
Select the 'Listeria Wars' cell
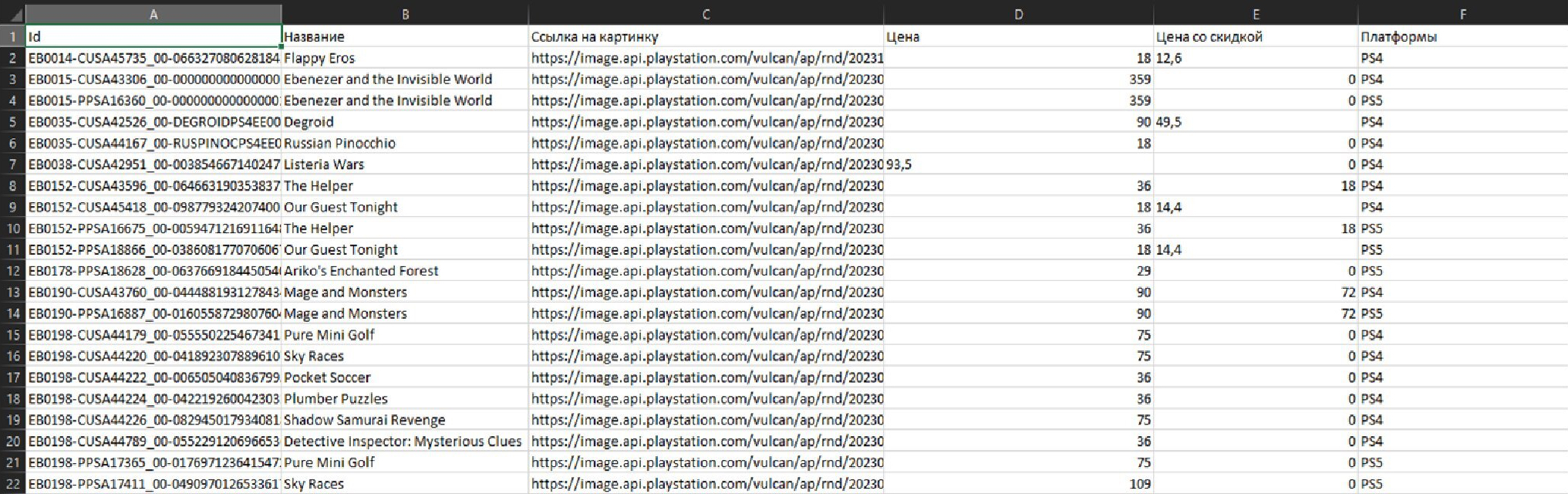(x=405, y=164)
